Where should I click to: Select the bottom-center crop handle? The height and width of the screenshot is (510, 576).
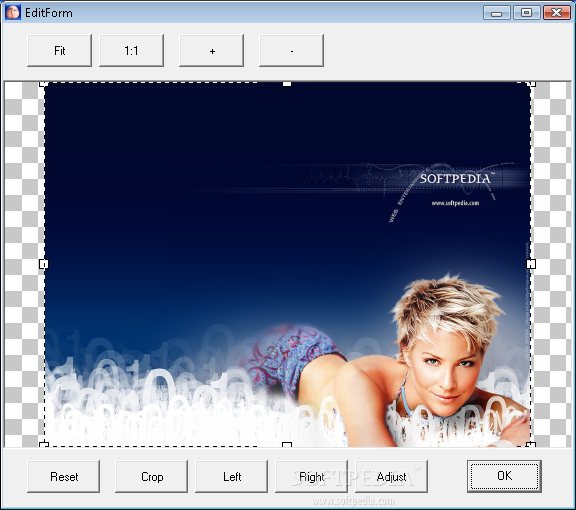point(287,445)
